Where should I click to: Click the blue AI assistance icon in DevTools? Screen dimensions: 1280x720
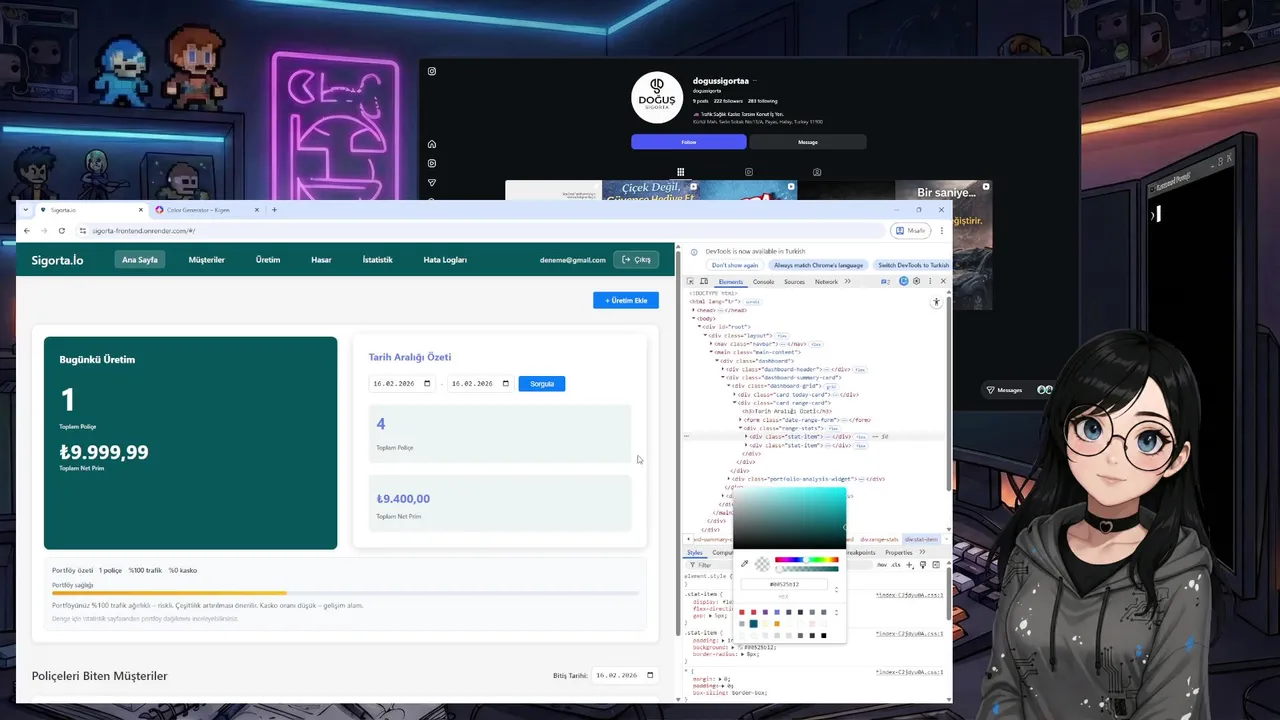click(903, 282)
